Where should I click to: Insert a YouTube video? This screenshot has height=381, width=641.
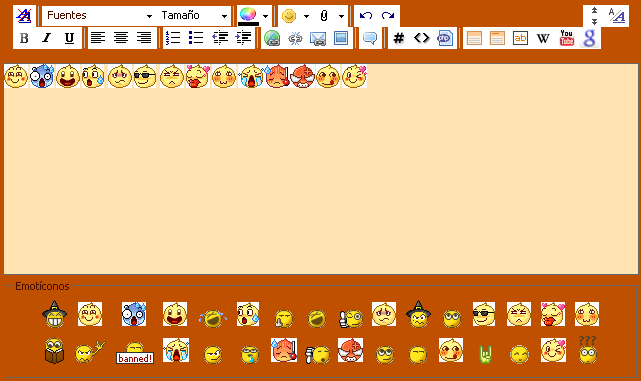tap(567, 38)
